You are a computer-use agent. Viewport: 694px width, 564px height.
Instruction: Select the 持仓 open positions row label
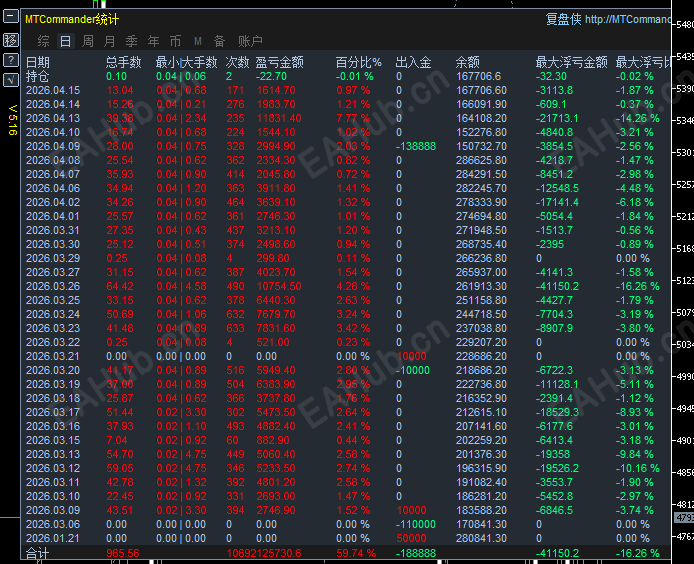38,77
